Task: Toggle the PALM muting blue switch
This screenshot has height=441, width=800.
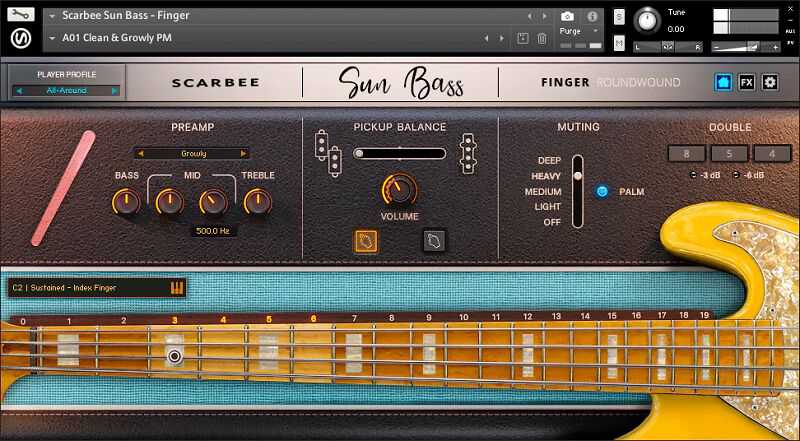Action: point(602,191)
